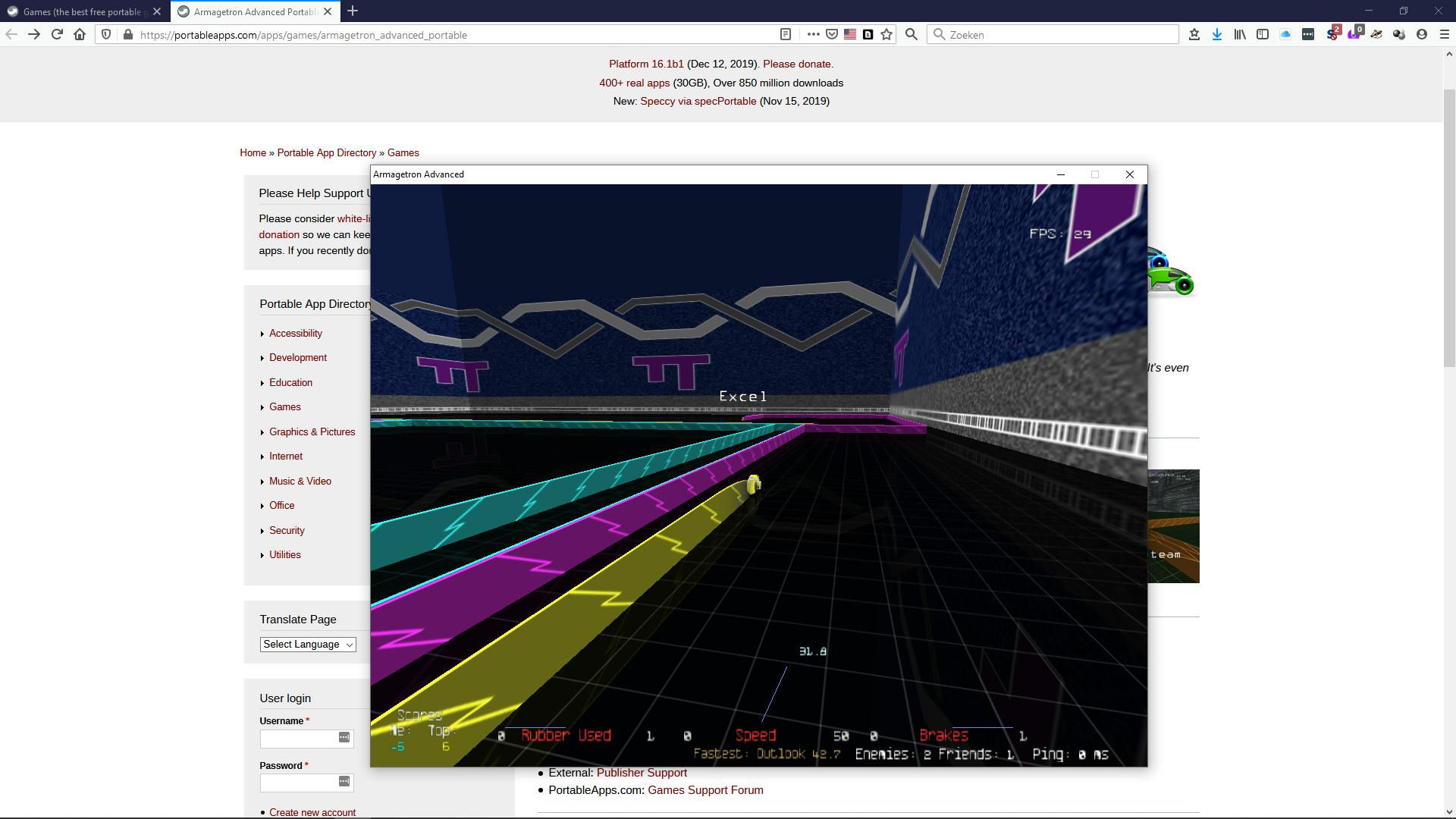1456x819 pixels.
Task: Click the Pocket save icon
Action: (x=832, y=34)
